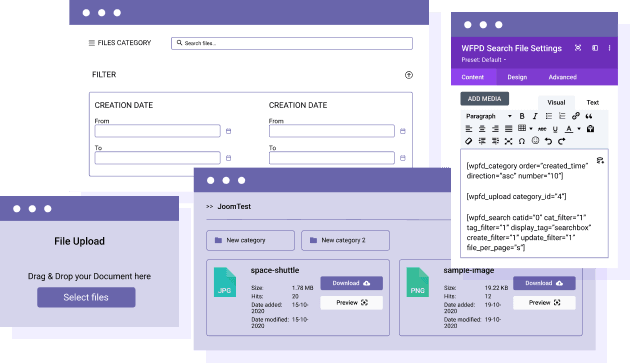
Task: Apply strikethrough formatting
Action: coord(542,129)
